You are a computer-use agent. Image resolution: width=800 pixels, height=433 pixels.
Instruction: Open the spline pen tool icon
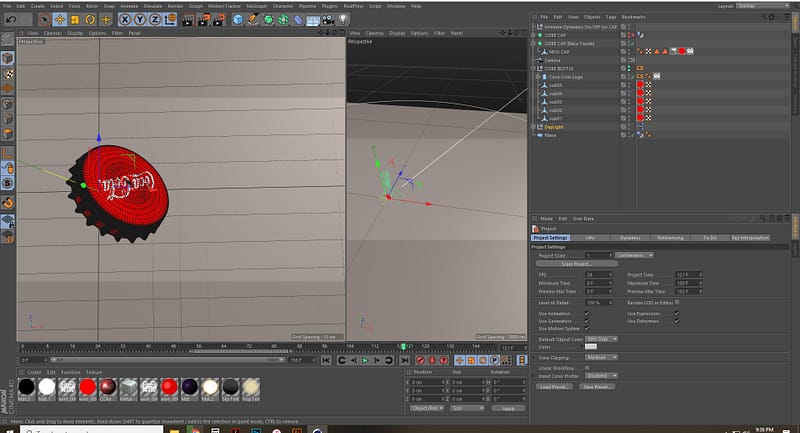(253, 20)
